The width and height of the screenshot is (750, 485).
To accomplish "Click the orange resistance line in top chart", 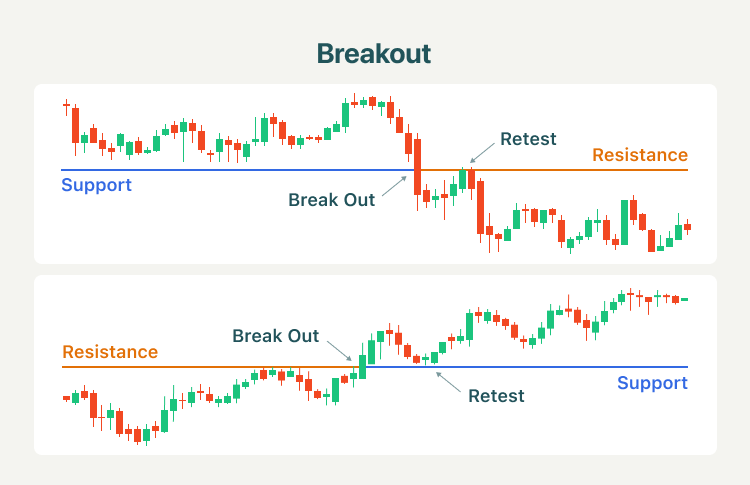I will tap(554, 170).
